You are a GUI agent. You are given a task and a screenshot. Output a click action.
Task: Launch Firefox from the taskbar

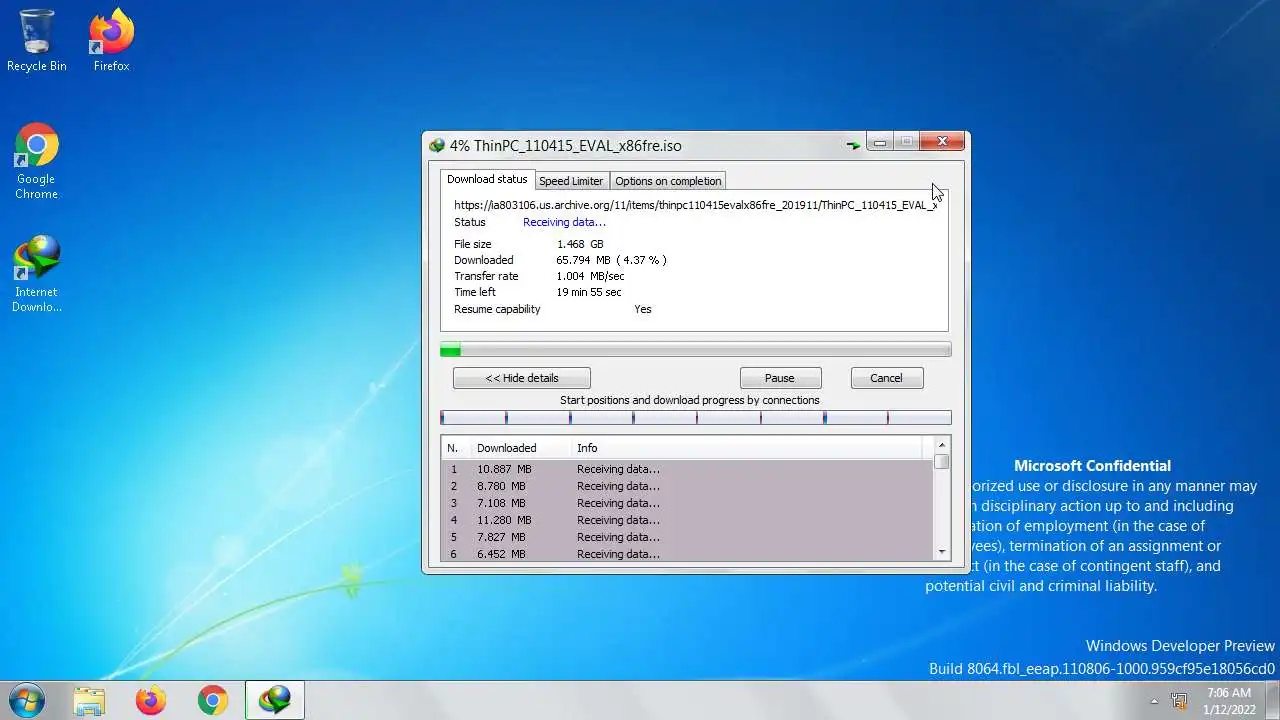tap(151, 700)
